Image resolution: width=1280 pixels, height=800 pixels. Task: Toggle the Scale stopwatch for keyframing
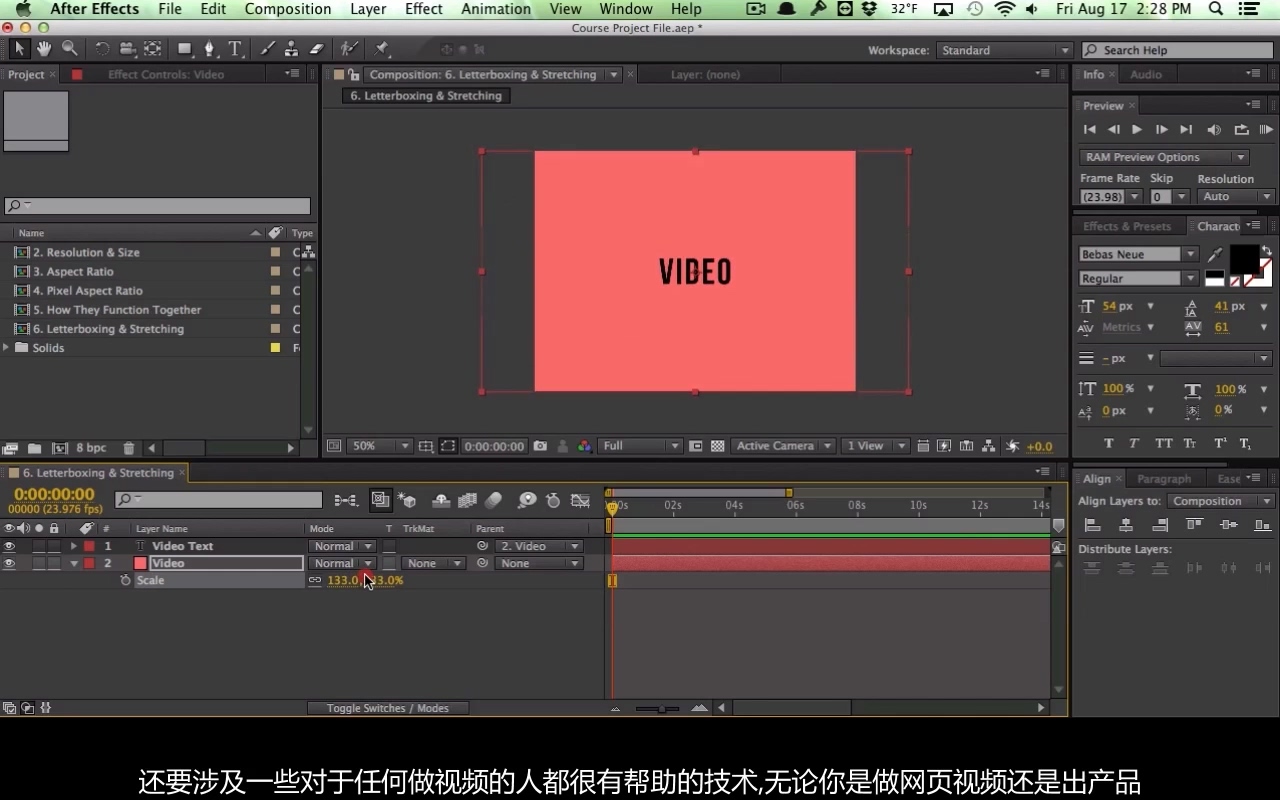(x=125, y=580)
